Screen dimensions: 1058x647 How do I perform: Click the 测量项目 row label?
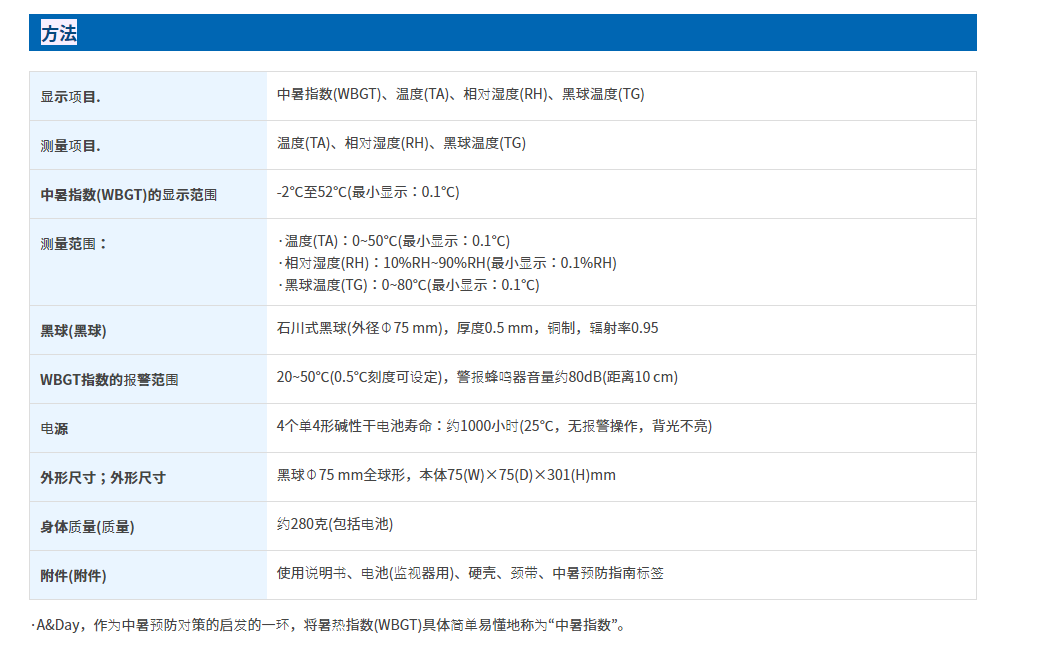pos(70,146)
